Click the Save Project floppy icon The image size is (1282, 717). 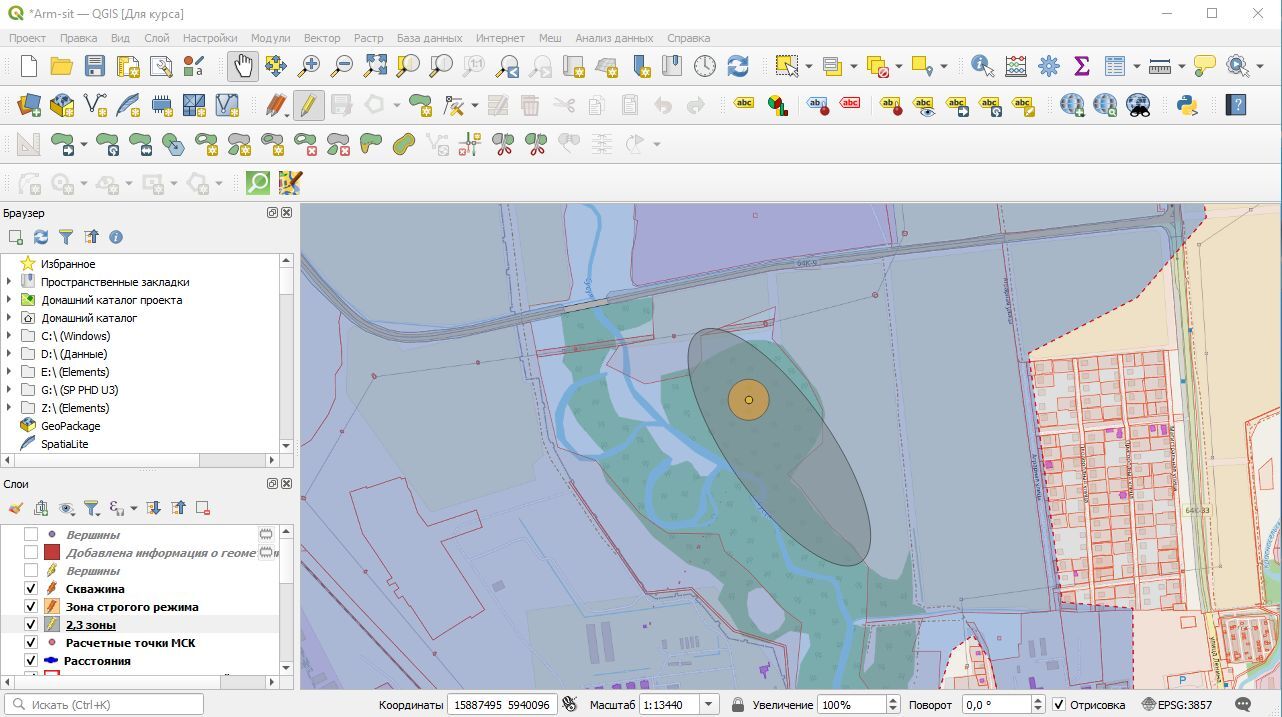[94, 66]
